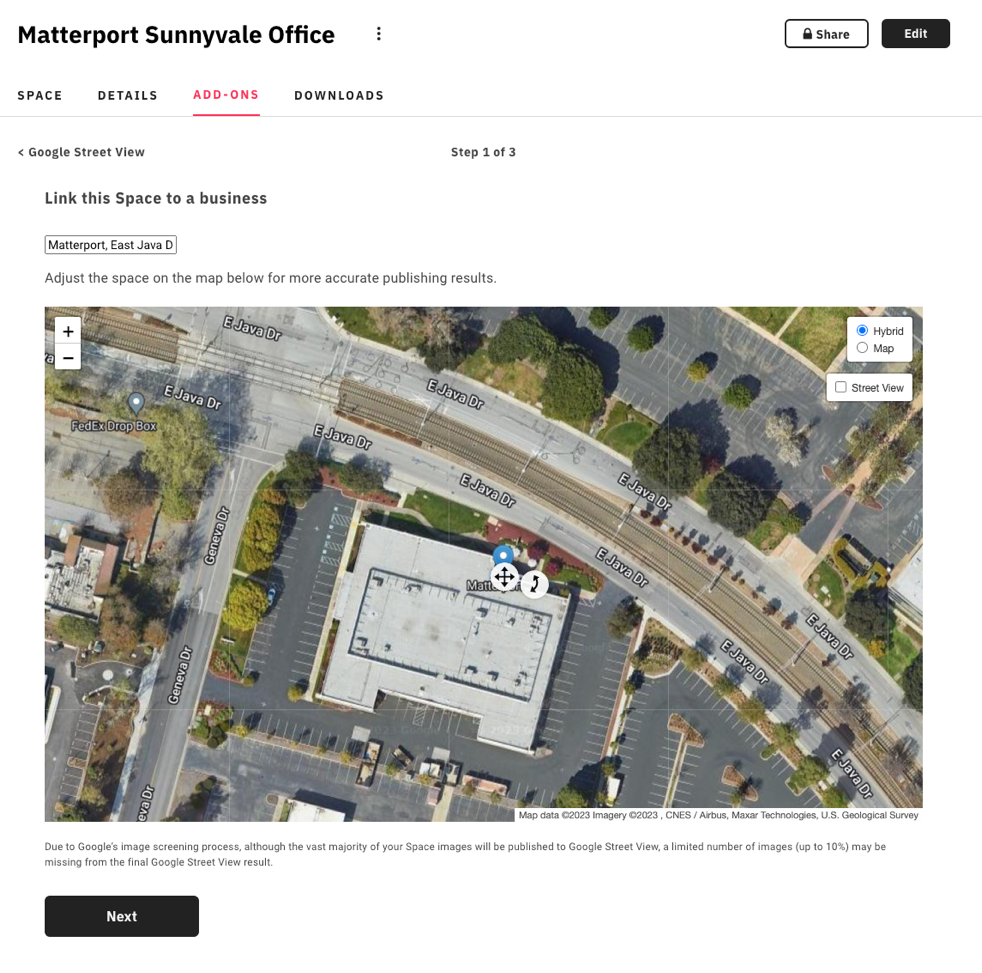The height and width of the screenshot is (973, 982).
Task: Switch to the DOWNLOADS tab
Action: 338,95
